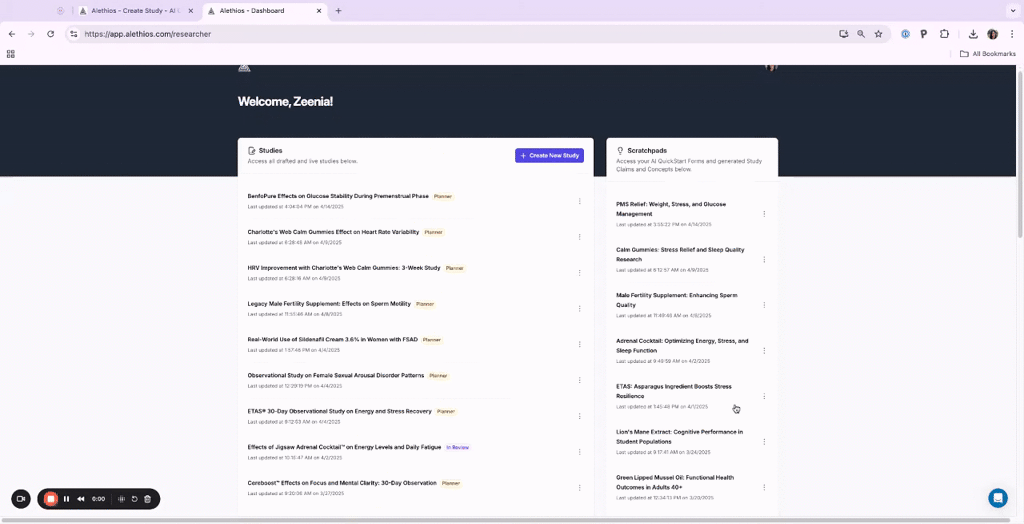Open options for Calm Gummies scratchpad
This screenshot has height=524, width=1024.
(764, 259)
